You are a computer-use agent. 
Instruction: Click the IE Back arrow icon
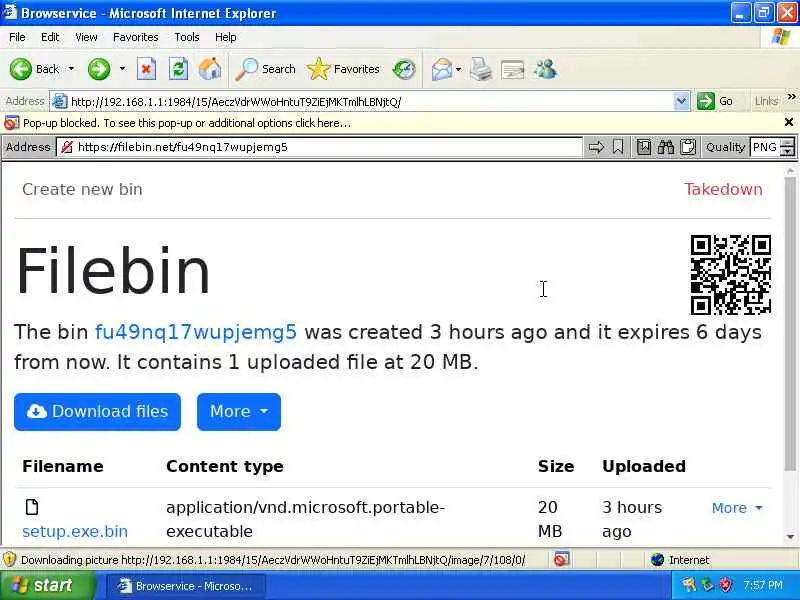(21, 69)
